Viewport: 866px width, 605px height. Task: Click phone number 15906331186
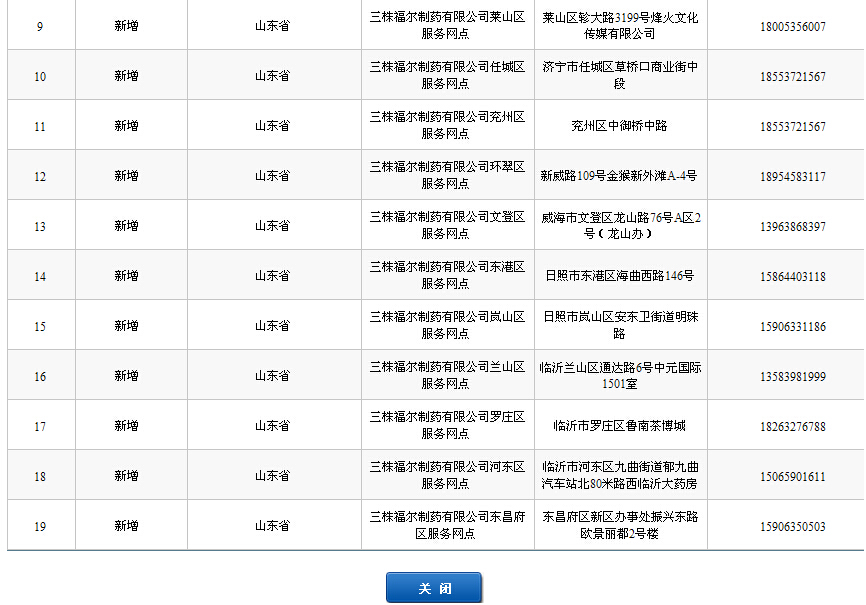[x=793, y=327]
